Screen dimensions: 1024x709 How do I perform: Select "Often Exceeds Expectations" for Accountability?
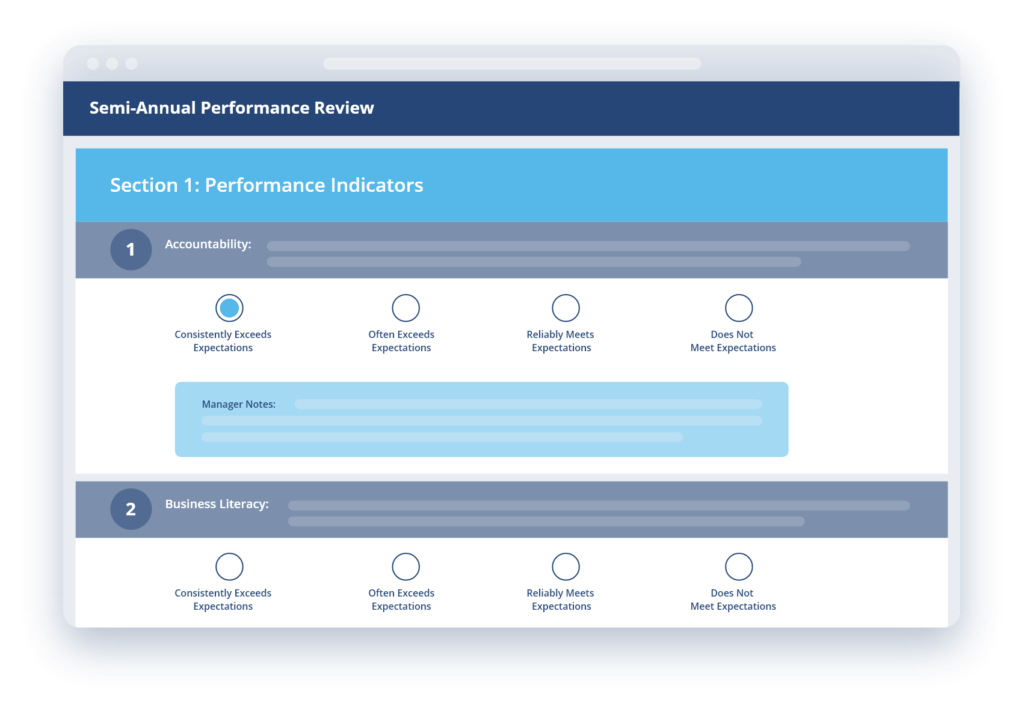405,307
